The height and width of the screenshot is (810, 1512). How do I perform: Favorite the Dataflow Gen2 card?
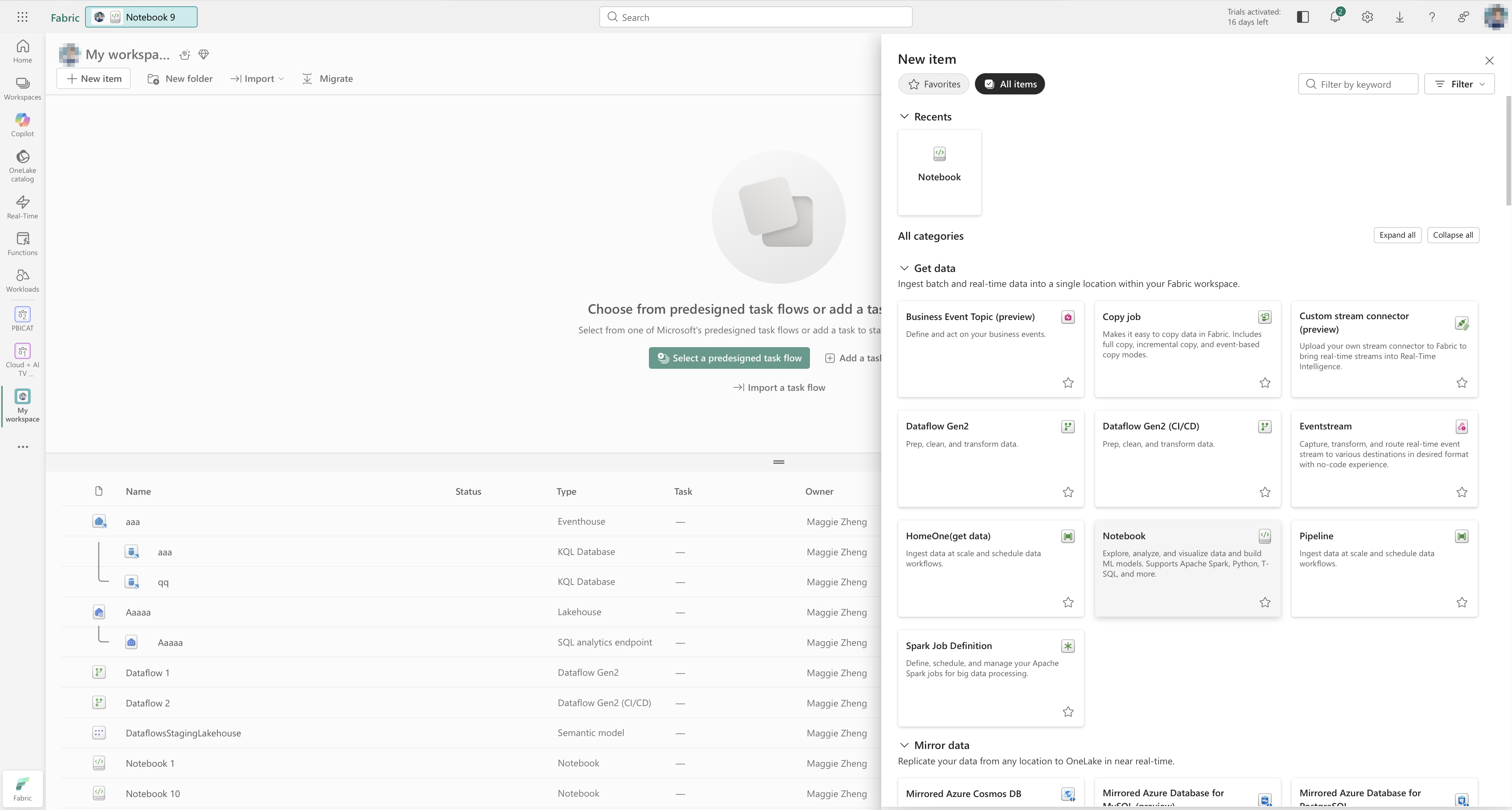click(1068, 492)
